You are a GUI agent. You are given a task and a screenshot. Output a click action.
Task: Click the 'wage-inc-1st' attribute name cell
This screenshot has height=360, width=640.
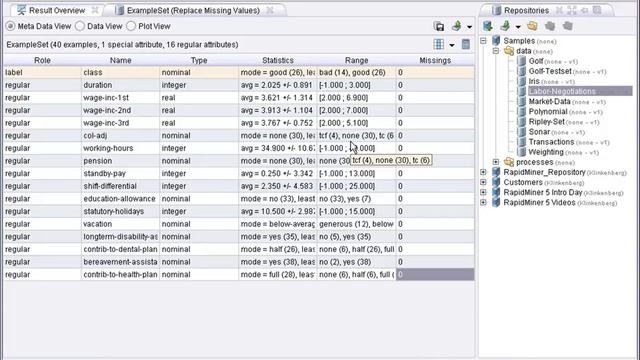(120, 98)
